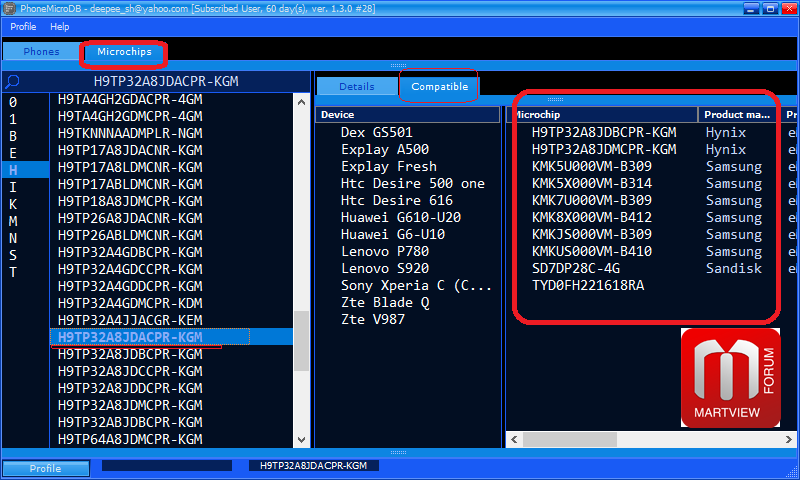
Task: Select chip H9TP32A8JDCCPR-KGM
Action: tap(130, 371)
